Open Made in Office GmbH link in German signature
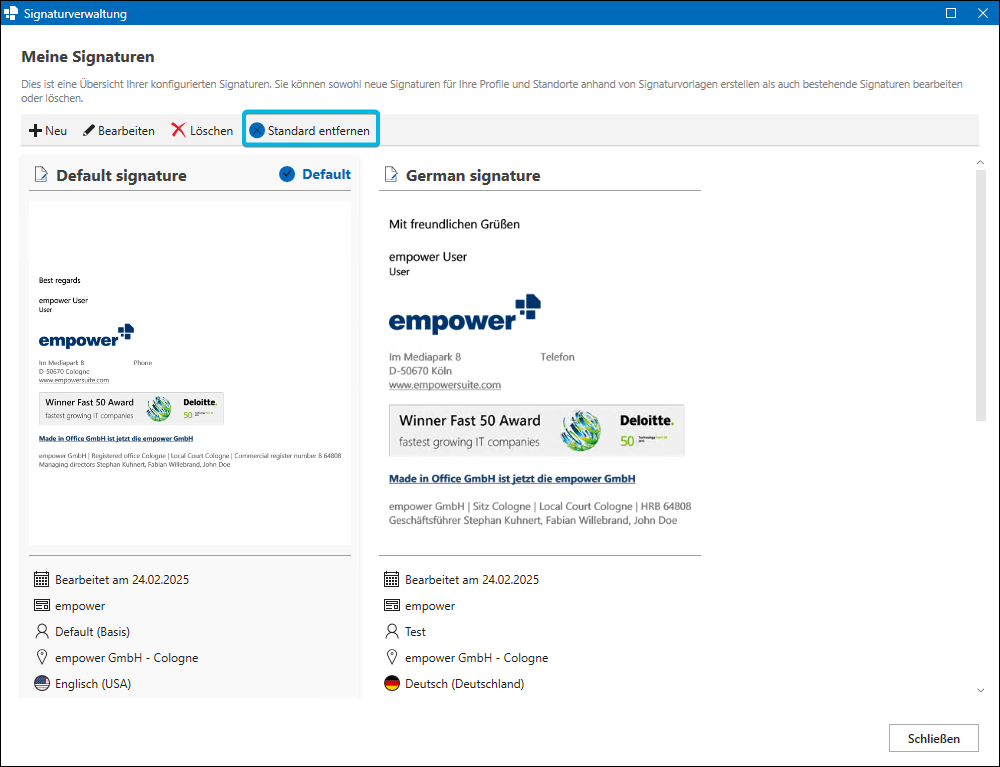This screenshot has width=1000, height=767. [512, 479]
